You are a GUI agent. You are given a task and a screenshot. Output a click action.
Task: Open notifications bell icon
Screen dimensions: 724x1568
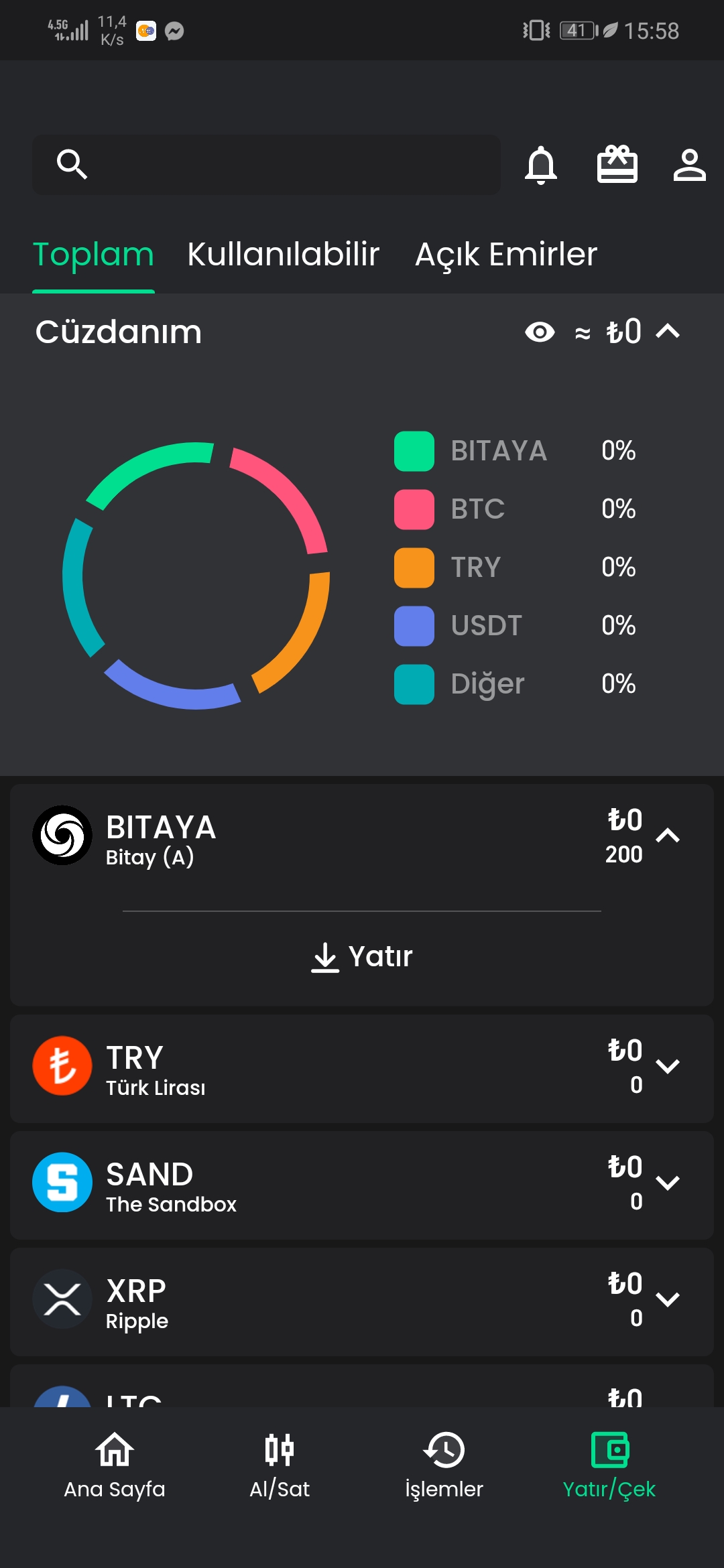point(541,165)
